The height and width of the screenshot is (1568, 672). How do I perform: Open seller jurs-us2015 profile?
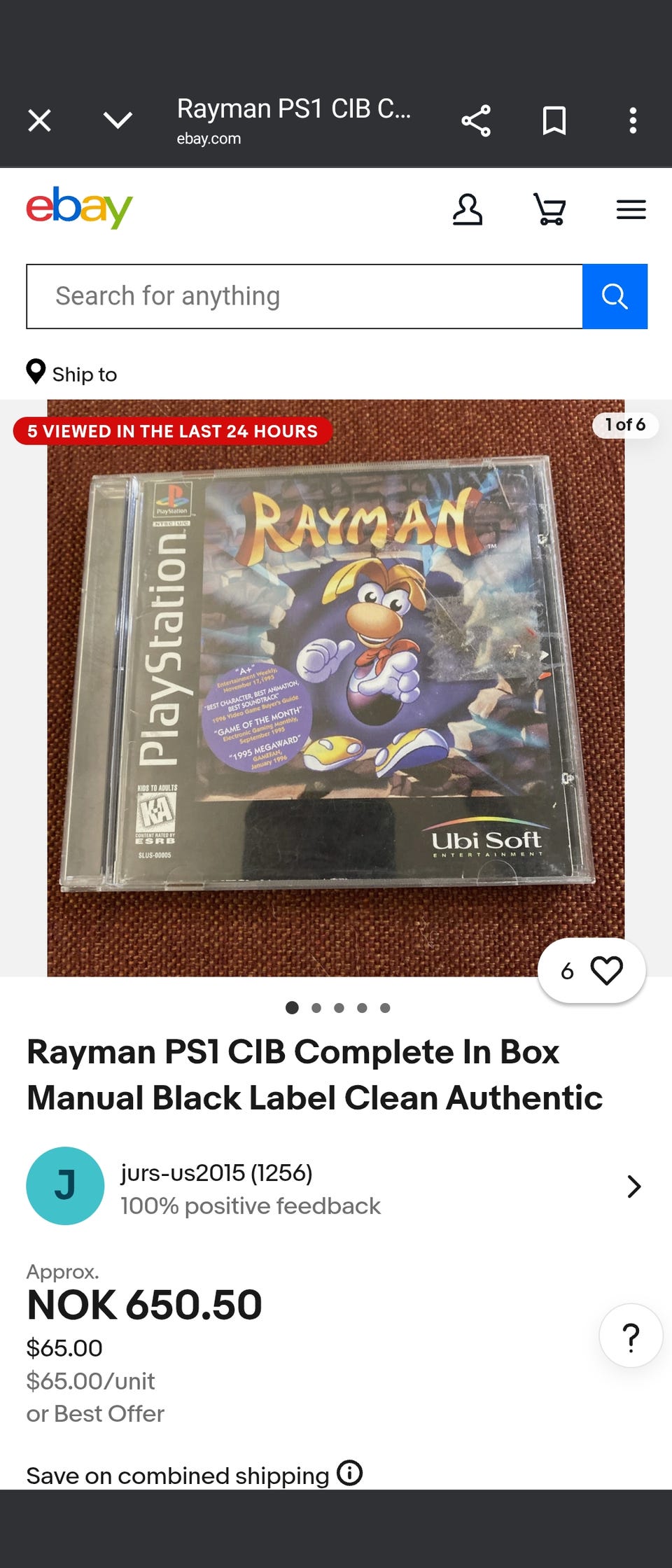(216, 1172)
